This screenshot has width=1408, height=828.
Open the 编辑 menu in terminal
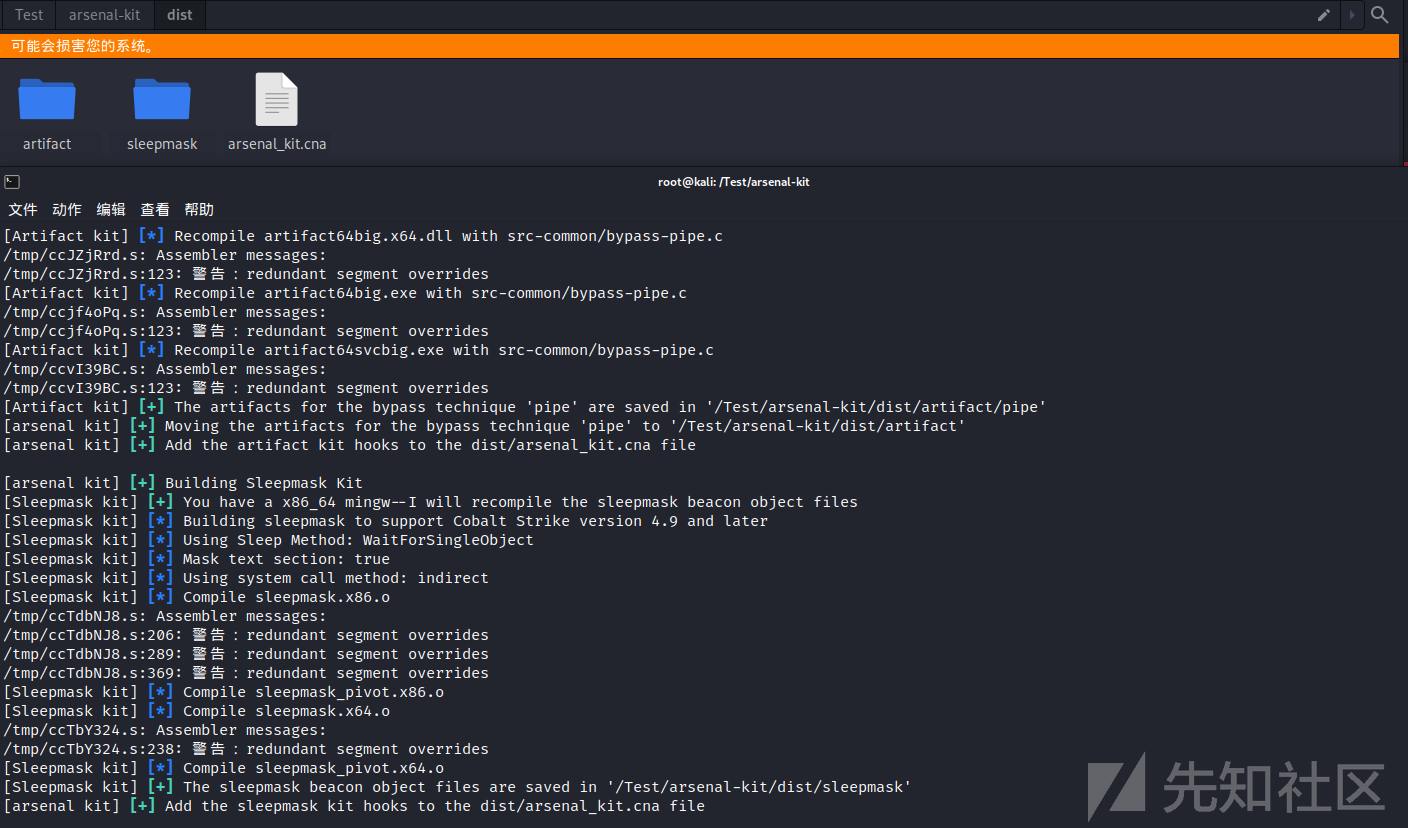[111, 209]
